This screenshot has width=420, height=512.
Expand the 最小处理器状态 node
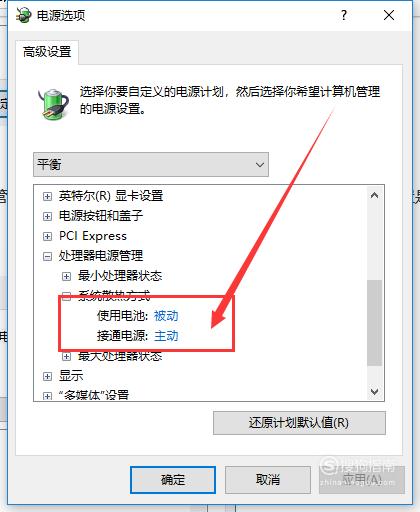pyautogui.click(x=66, y=276)
